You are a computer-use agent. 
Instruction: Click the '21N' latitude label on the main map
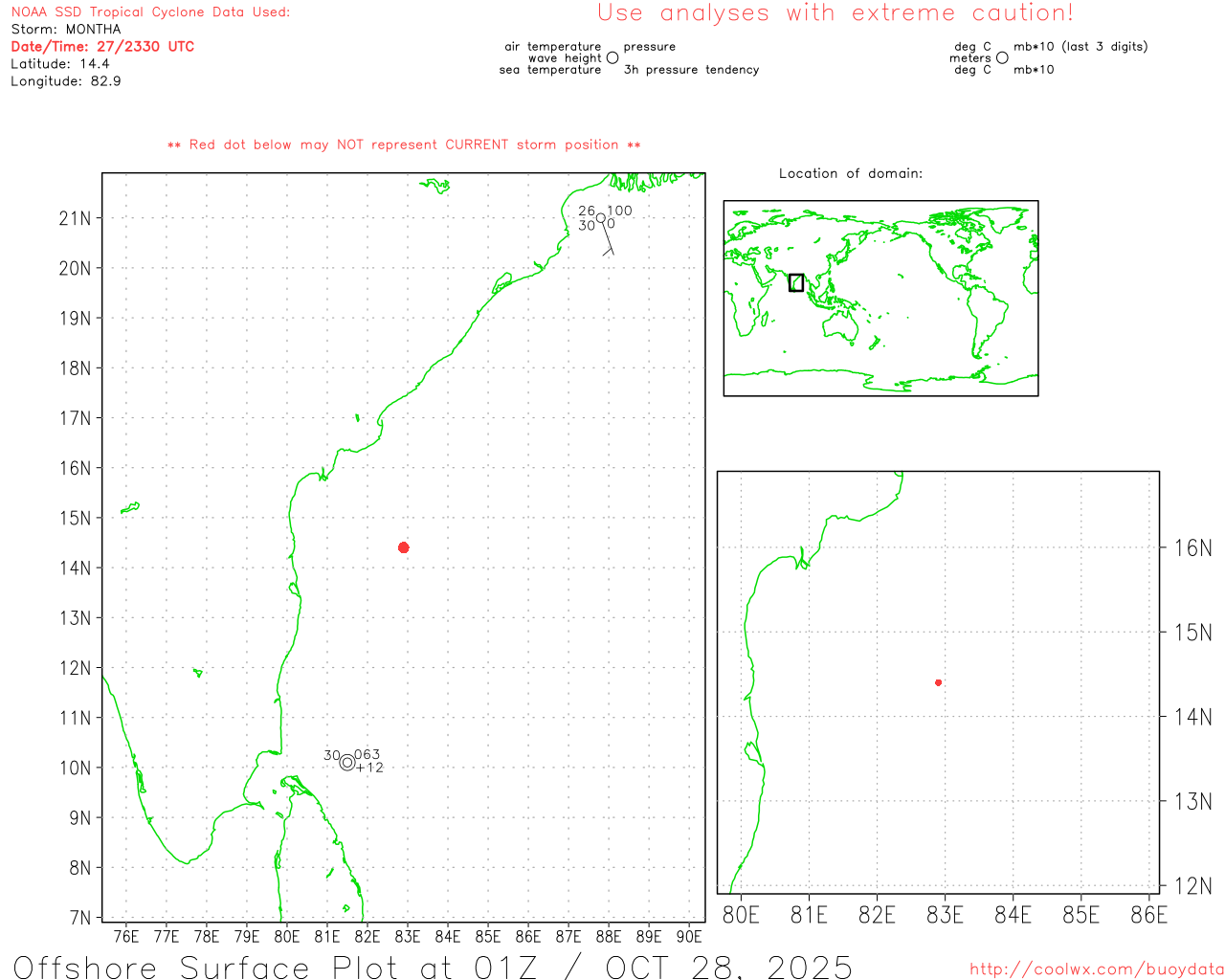pos(75,218)
